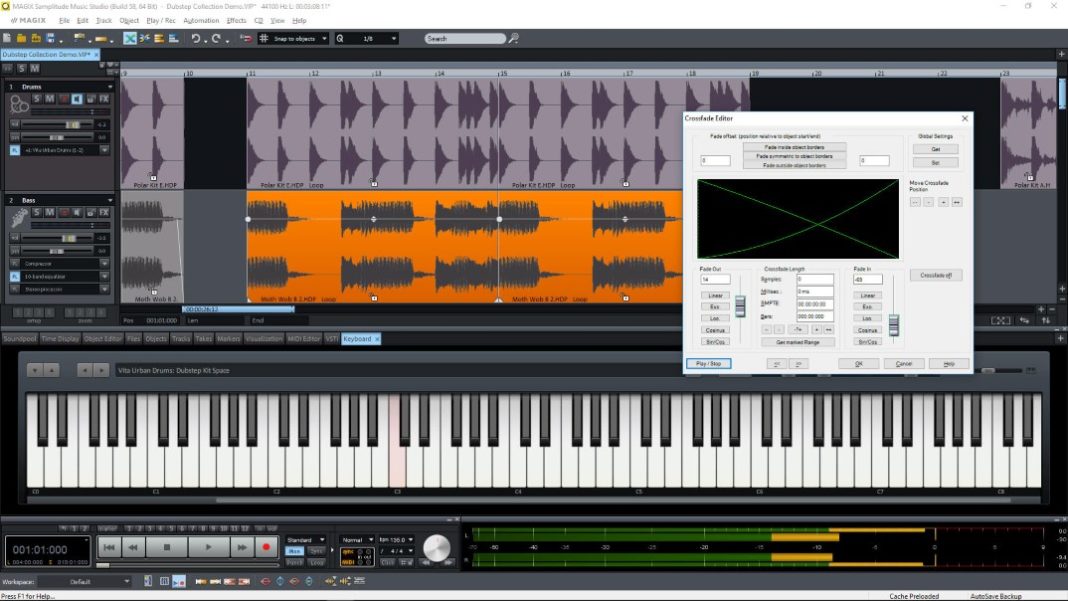Image resolution: width=1068 pixels, height=601 pixels.
Task: Click the redo arrow icon
Action: (x=216, y=38)
